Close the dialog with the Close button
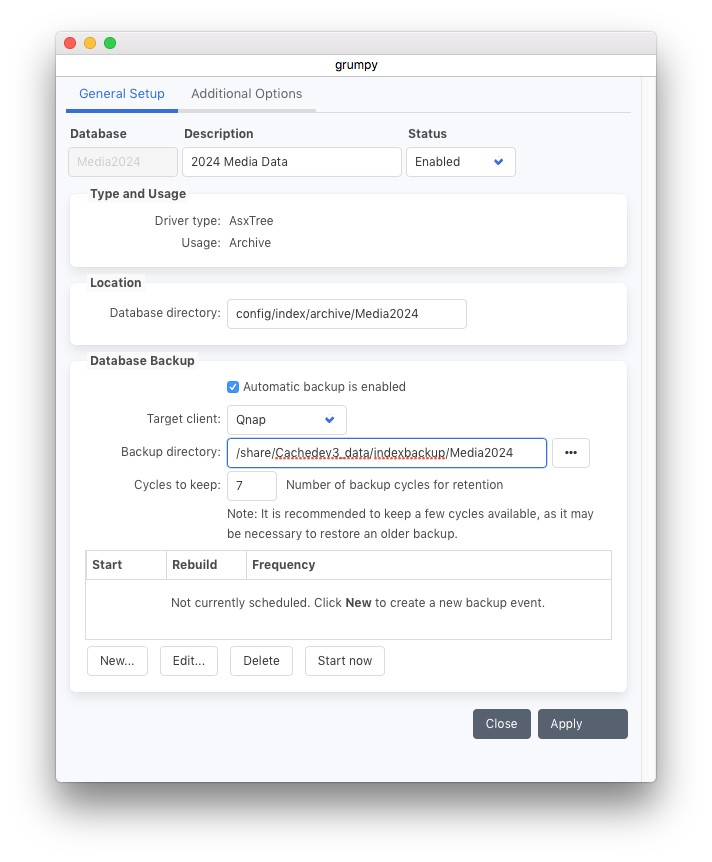The image size is (712, 862). coord(501,724)
